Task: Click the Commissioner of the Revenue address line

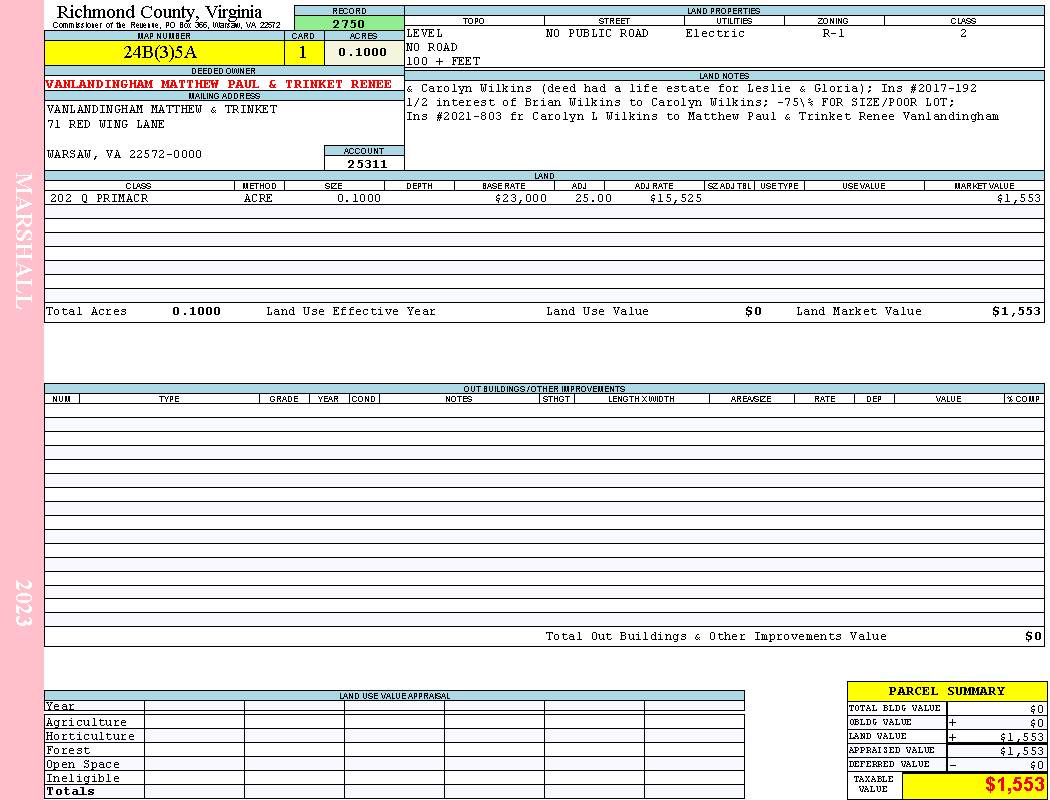Action: (166, 25)
